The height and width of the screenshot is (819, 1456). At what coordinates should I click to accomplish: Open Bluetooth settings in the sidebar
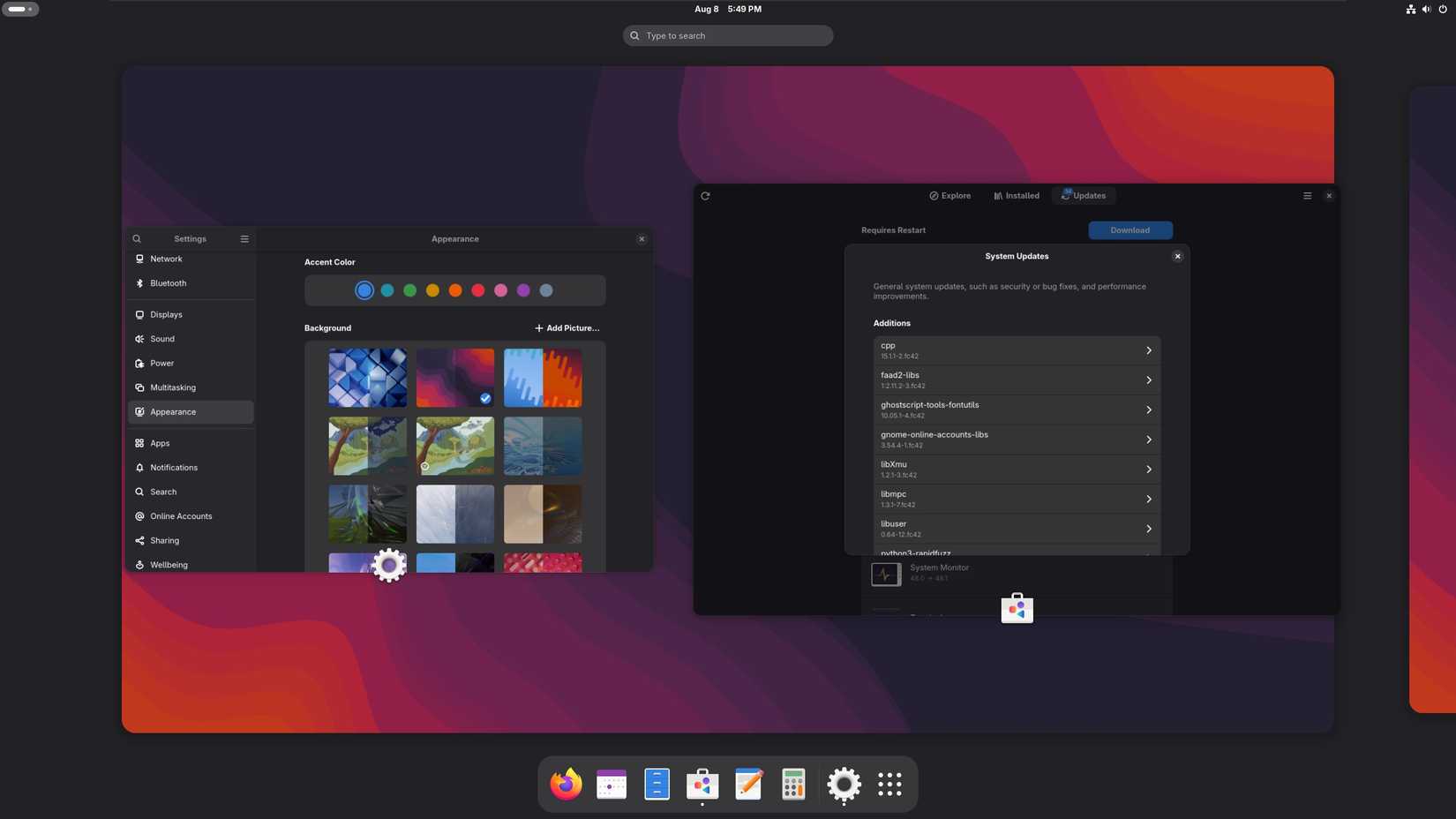coord(168,283)
